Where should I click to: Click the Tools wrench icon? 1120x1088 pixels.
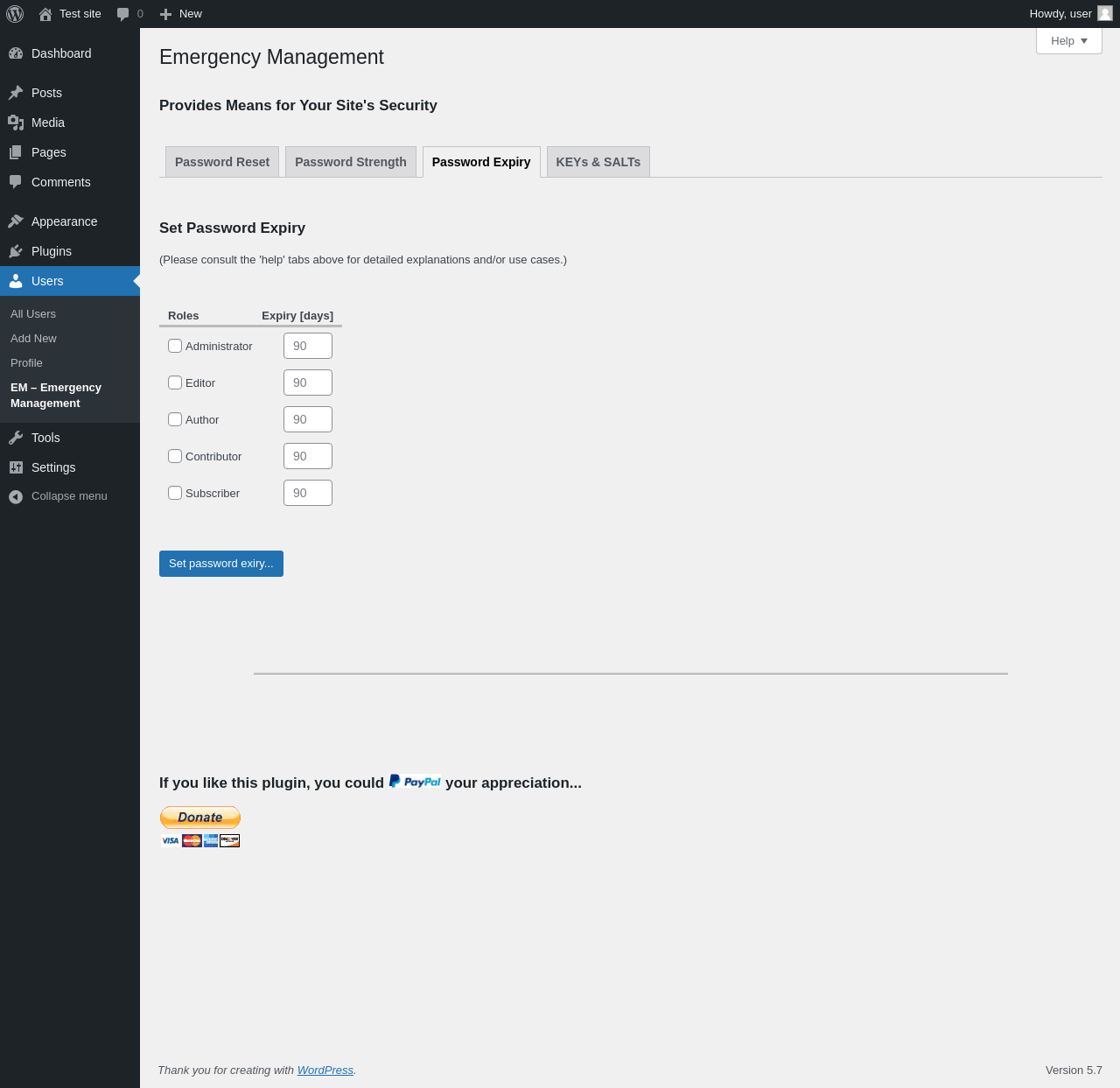coord(16,438)
